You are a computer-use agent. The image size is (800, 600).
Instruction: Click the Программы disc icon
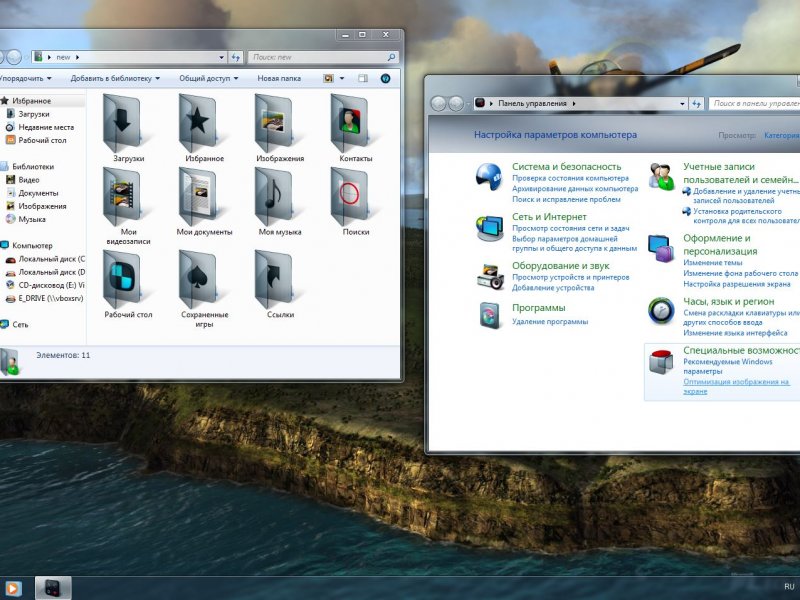(x=490, y=315)
